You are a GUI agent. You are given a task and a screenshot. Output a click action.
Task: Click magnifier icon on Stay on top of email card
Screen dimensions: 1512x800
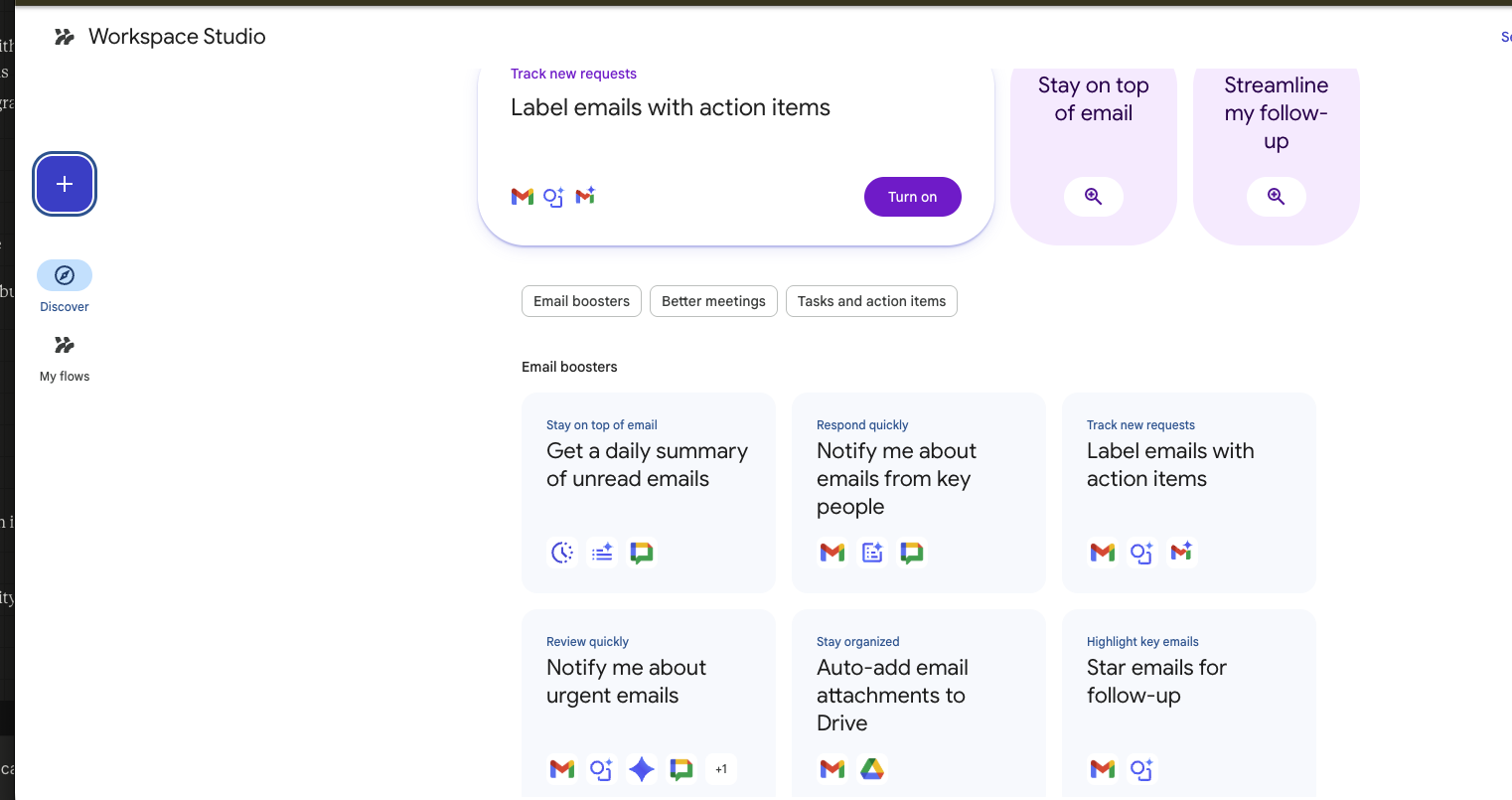(x=1093, y=197)
